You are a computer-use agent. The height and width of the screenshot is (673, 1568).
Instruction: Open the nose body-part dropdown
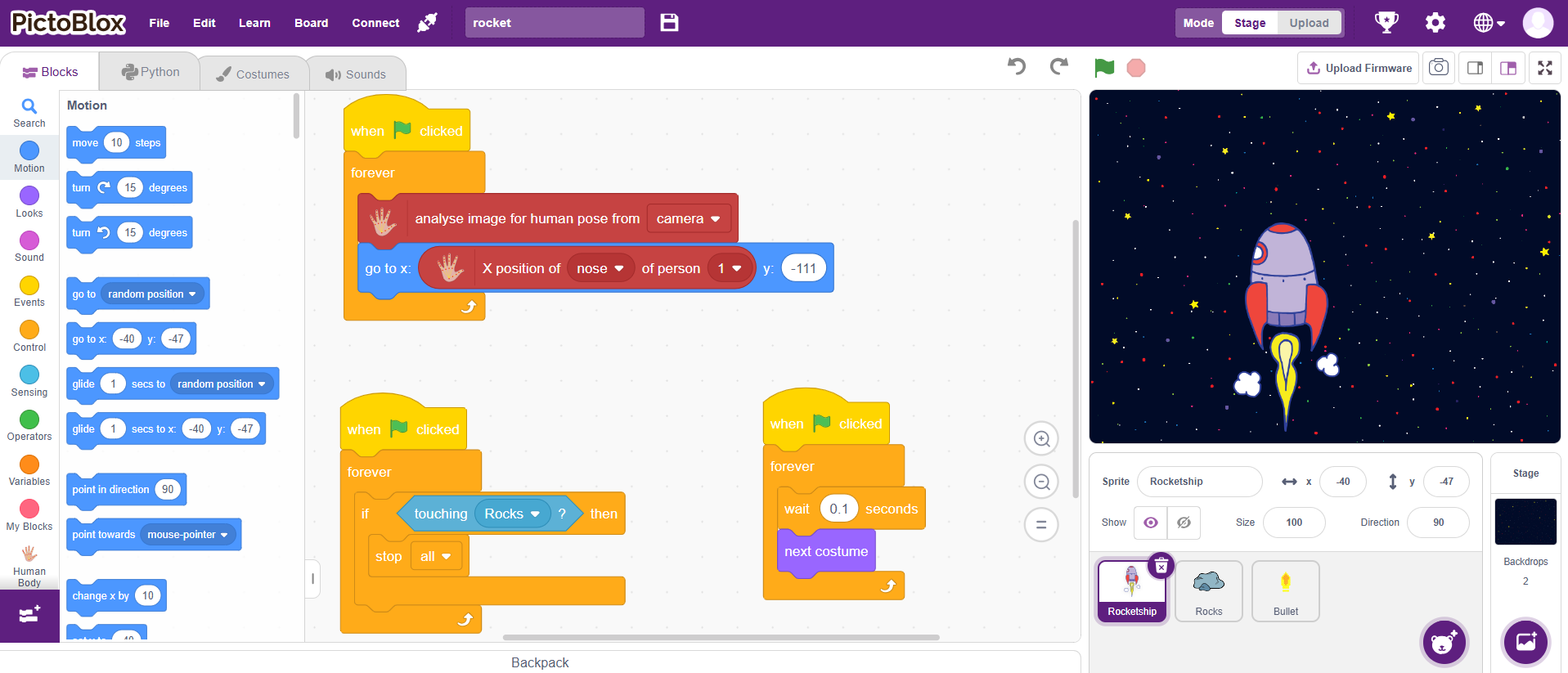coord(600,268)
